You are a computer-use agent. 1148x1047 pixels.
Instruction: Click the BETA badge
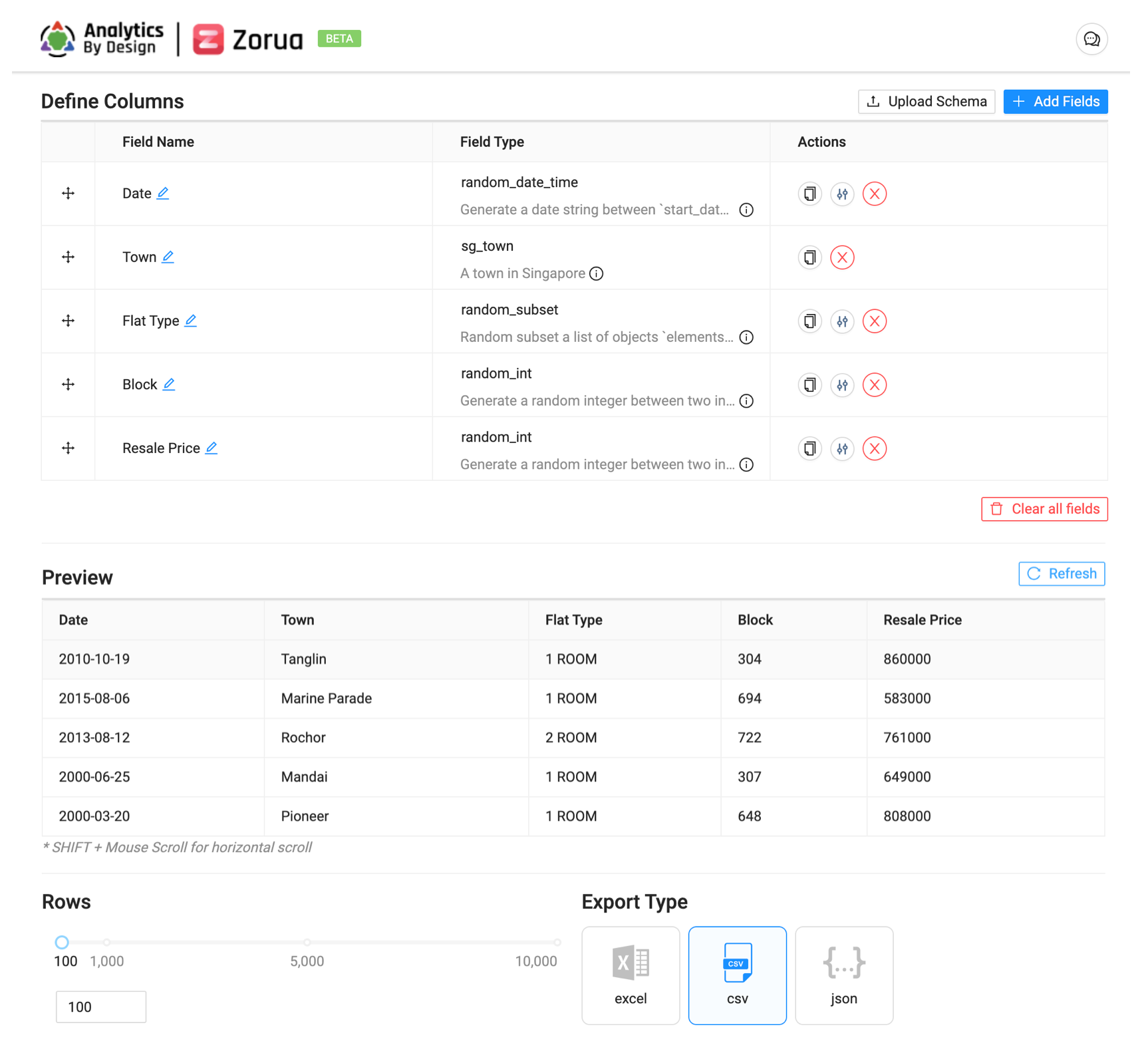click(339, 39)
